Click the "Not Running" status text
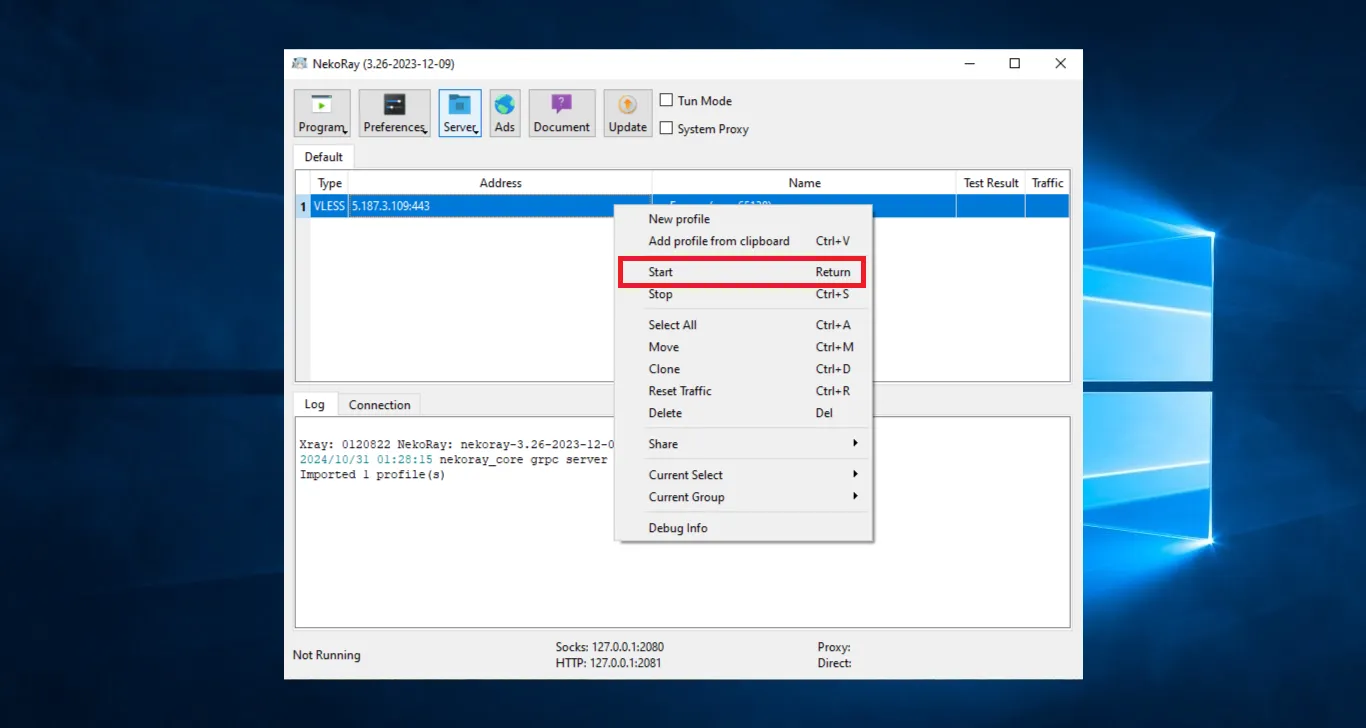 (x=326, y=655)
